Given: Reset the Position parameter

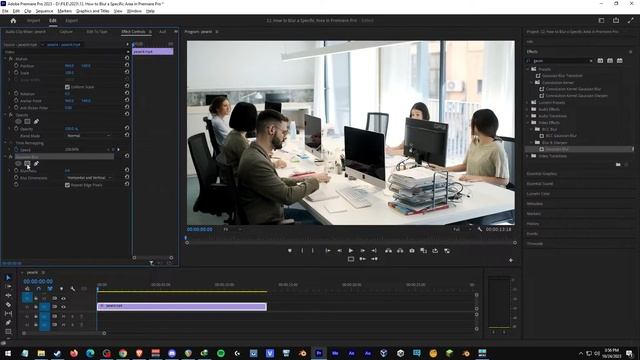Looking at the screenshot, I should [x=127, y=65].
